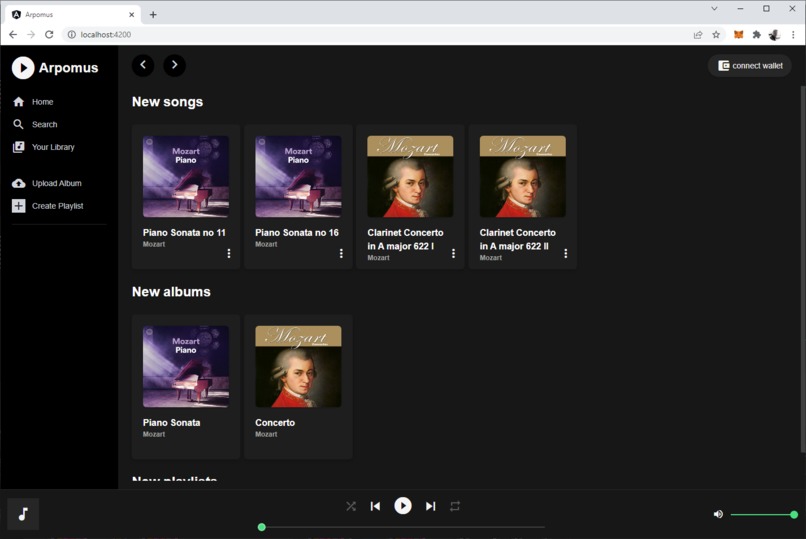Click the Home house icon
Viewport: 806px width, 539px height.
[19, 102]
